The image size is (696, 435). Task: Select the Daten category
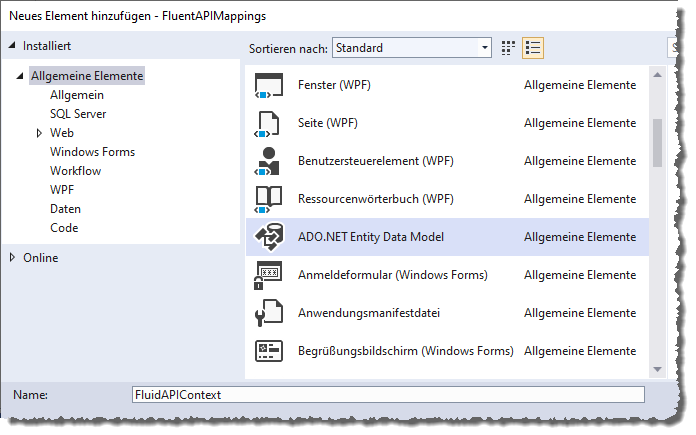tap(65, 209)
